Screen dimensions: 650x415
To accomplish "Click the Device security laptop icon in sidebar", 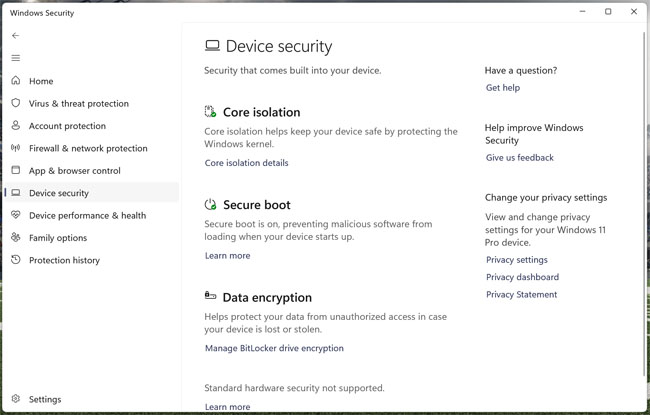I will coord(16,193).
